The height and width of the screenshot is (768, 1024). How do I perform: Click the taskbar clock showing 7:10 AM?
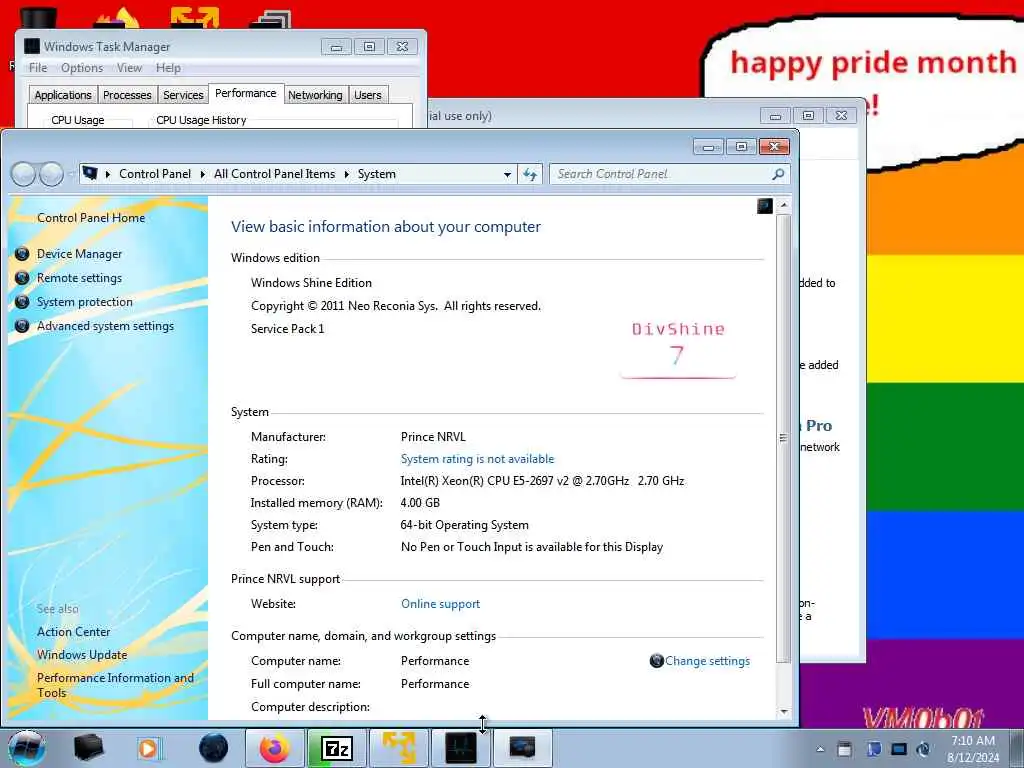(973, 749)
